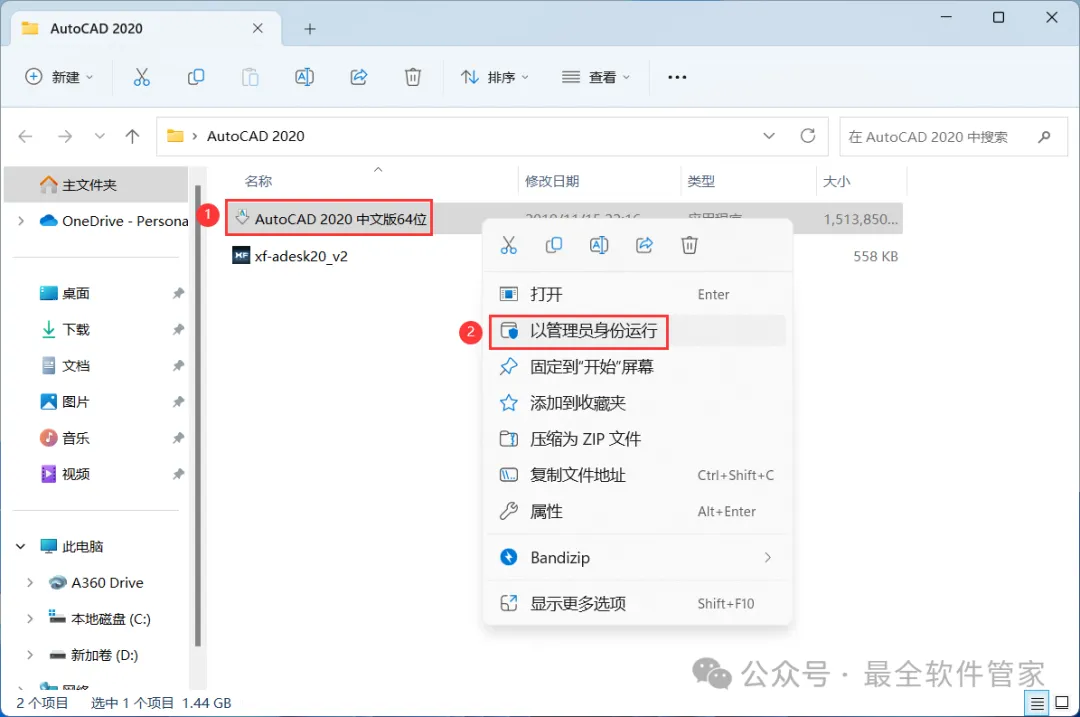Open the three-dot See more menu
The image size is (1080, 717).
(677, 77)
